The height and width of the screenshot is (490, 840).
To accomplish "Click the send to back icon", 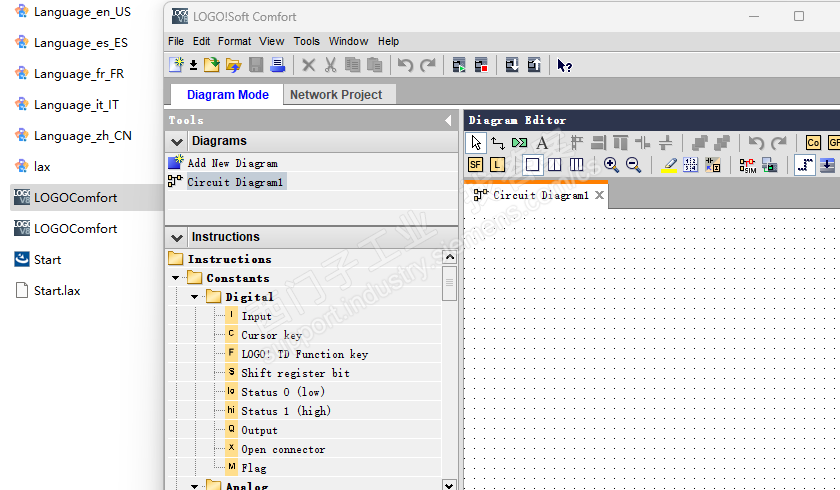I will (722, 142).
